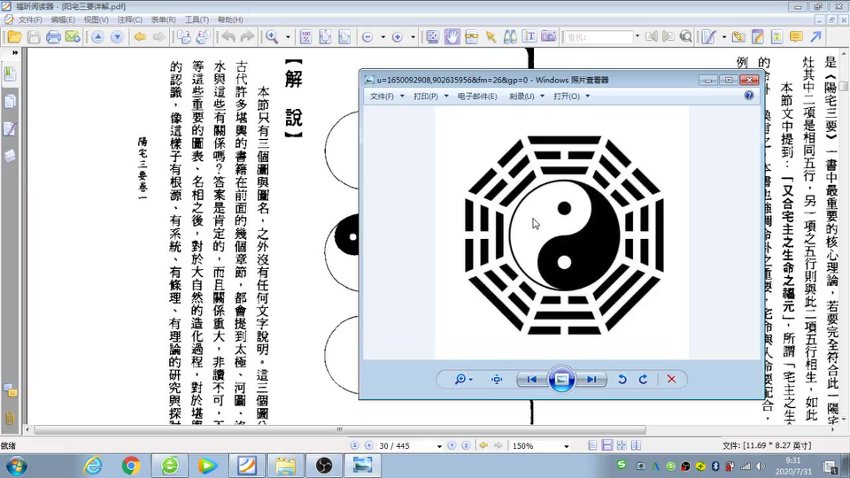Click 电子邮件(E) in Photo Viewer
850x478 pixels.
pyautogui.click(x=477, y=96)
